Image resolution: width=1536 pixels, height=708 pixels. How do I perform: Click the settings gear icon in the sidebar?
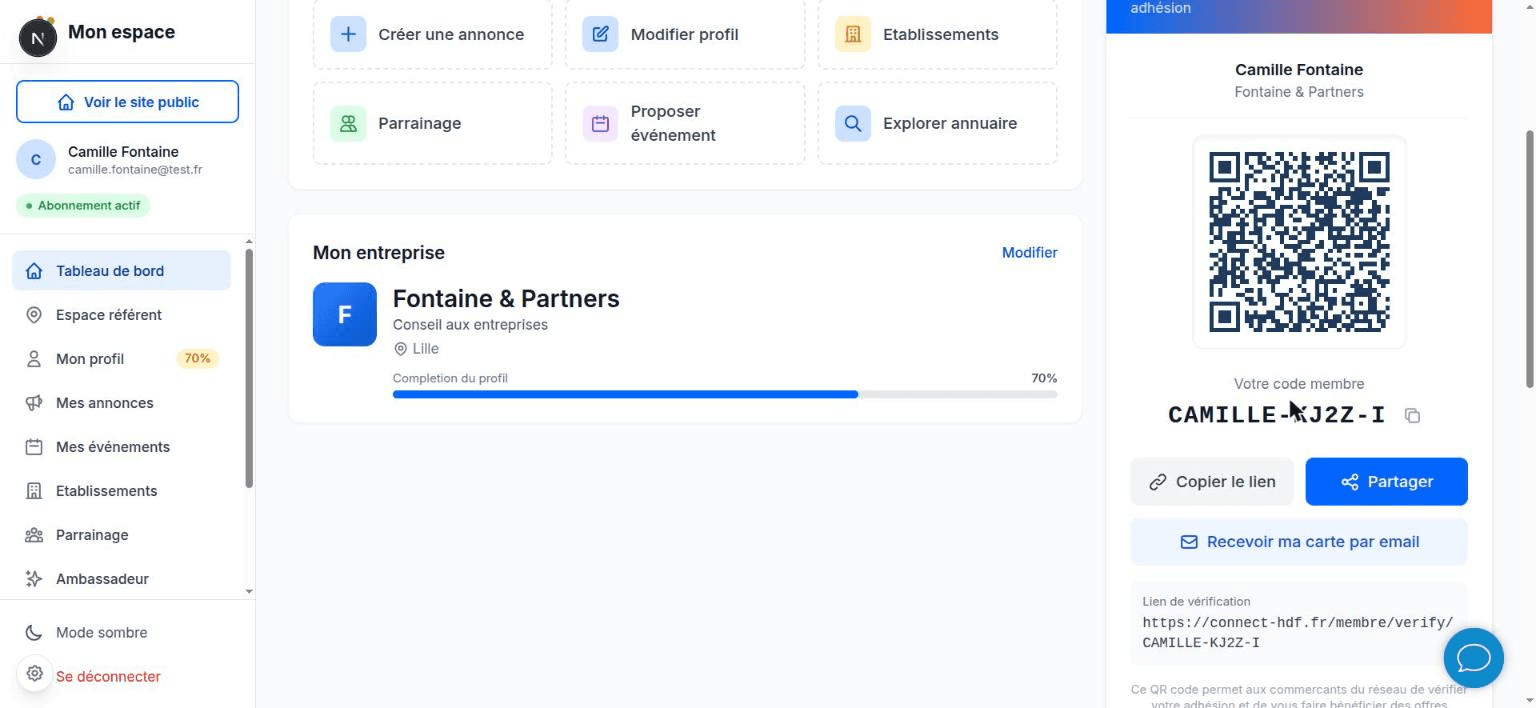coord(34,673)
